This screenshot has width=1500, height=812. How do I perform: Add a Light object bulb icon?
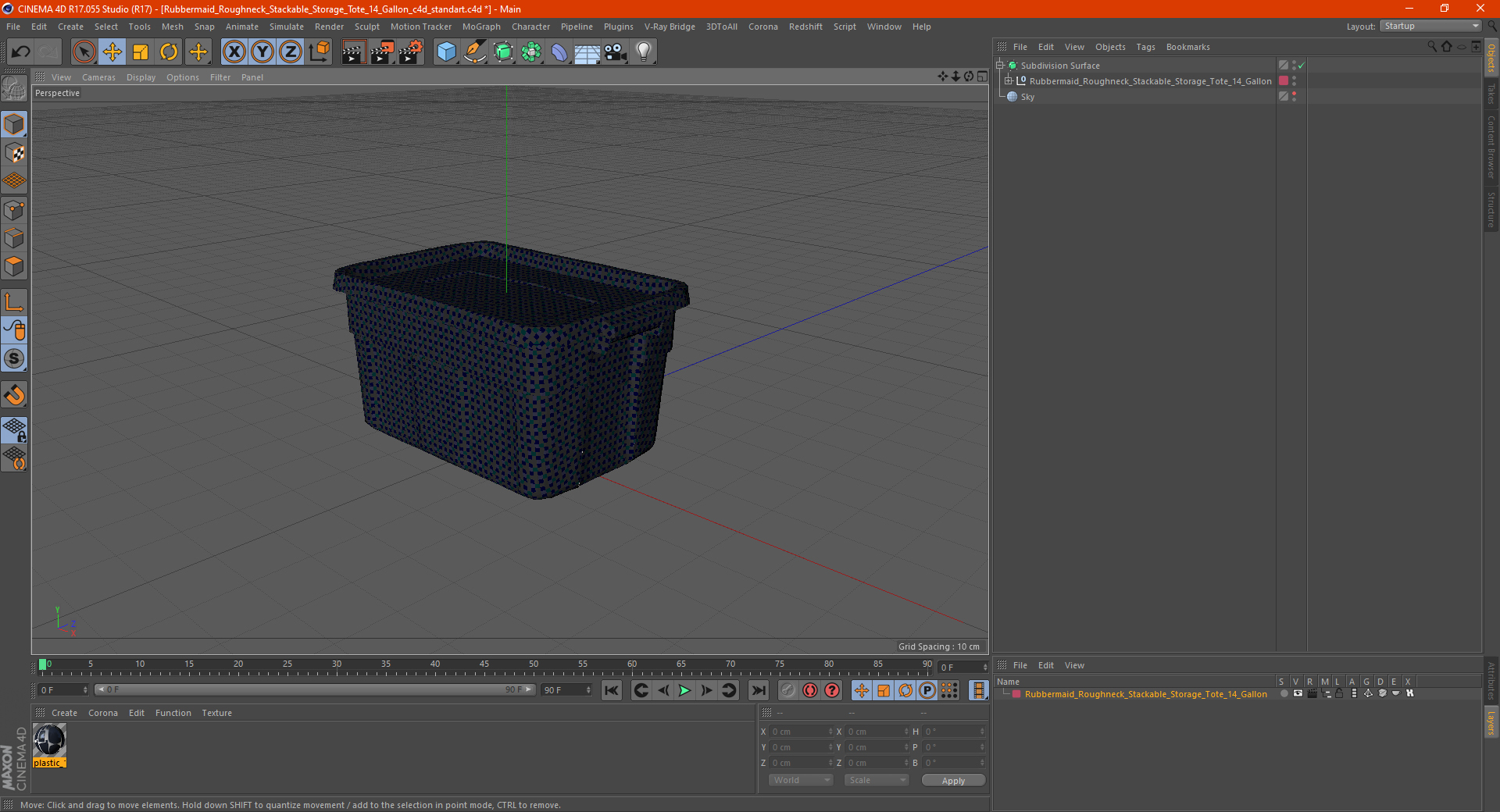(x=644, y=52)
